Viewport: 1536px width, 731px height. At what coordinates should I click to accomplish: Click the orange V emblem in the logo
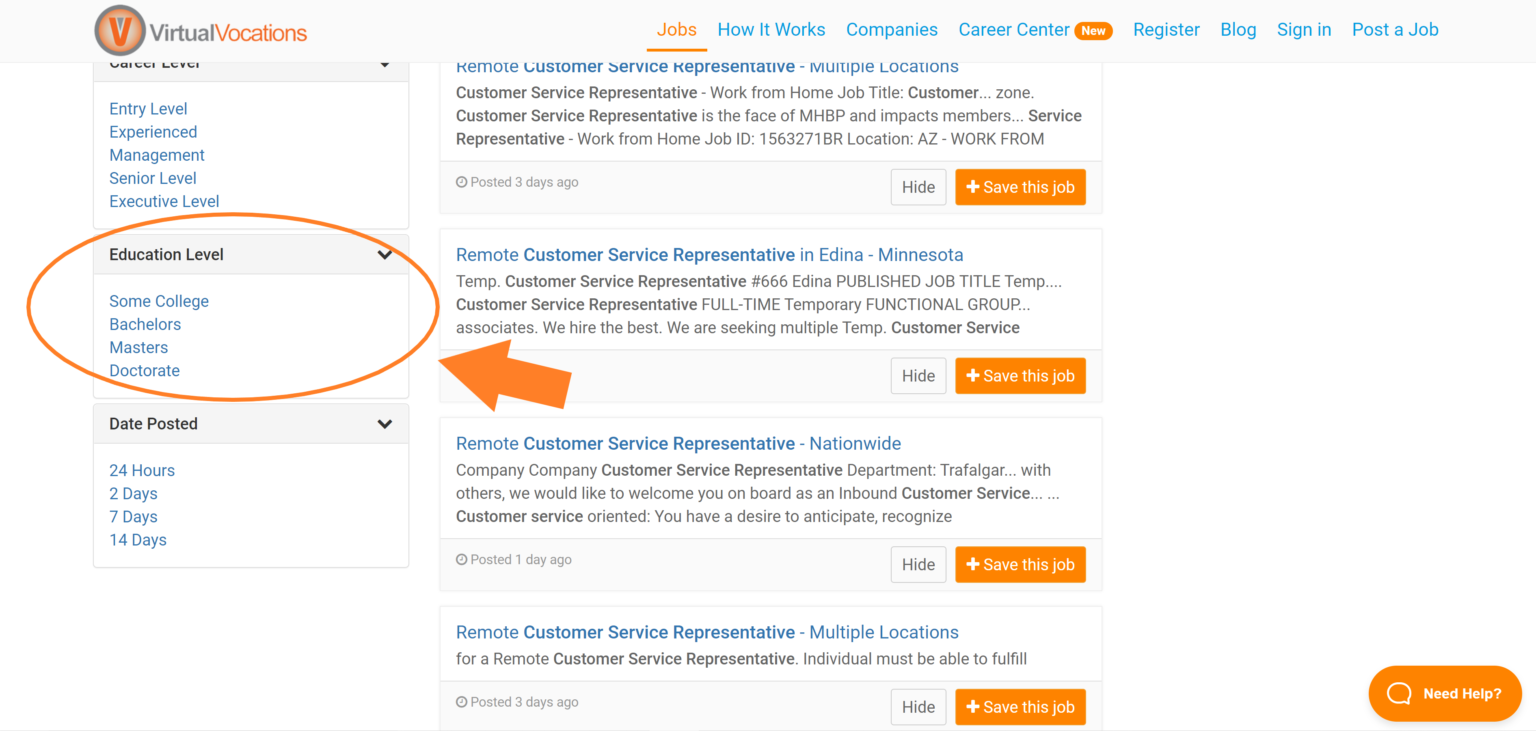[x=119, y=30]
